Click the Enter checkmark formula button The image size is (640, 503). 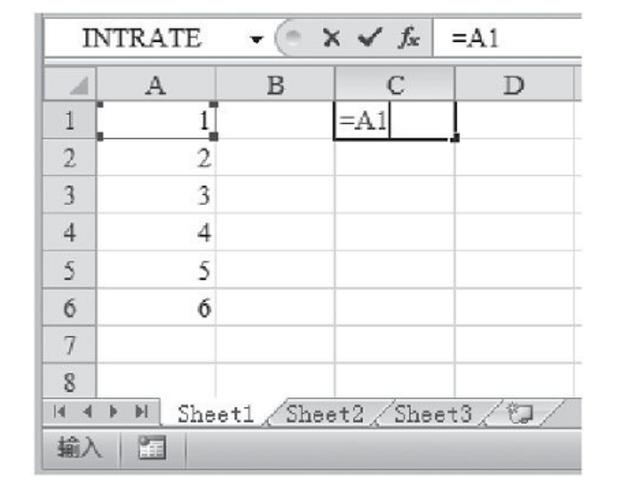click(x=371, y=39)
